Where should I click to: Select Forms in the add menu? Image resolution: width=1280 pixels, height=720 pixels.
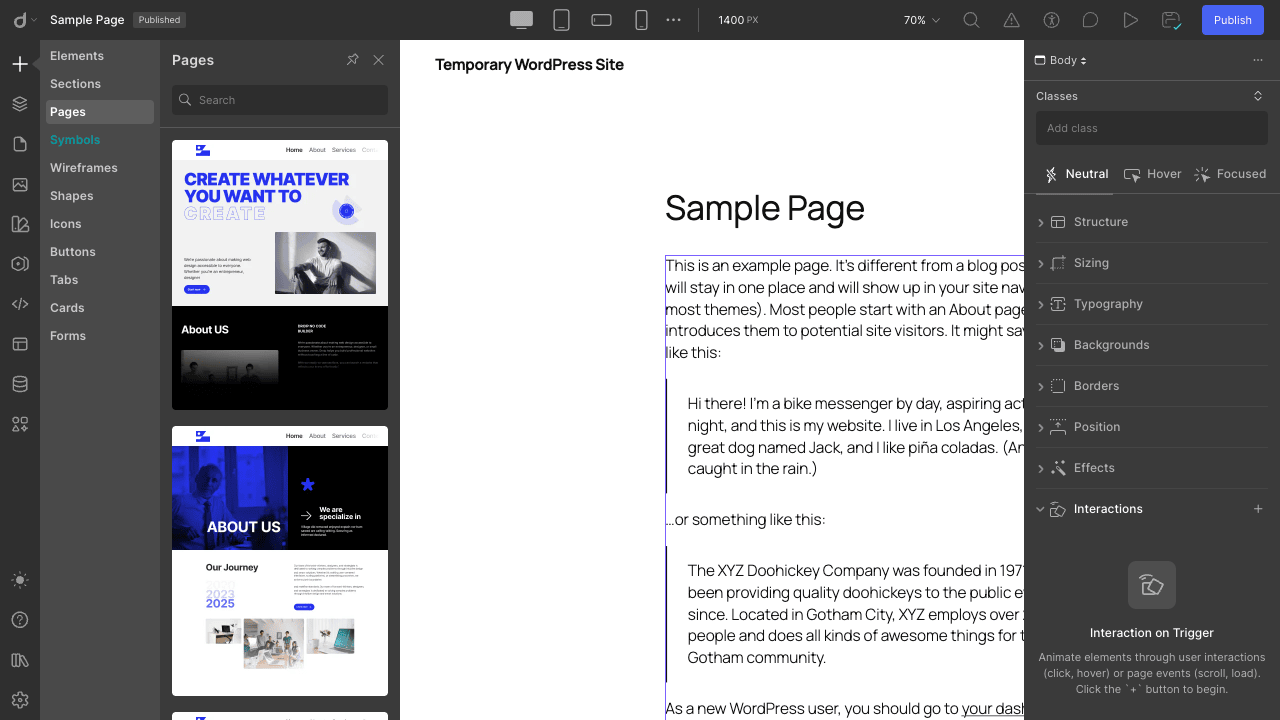click(100, 336)
